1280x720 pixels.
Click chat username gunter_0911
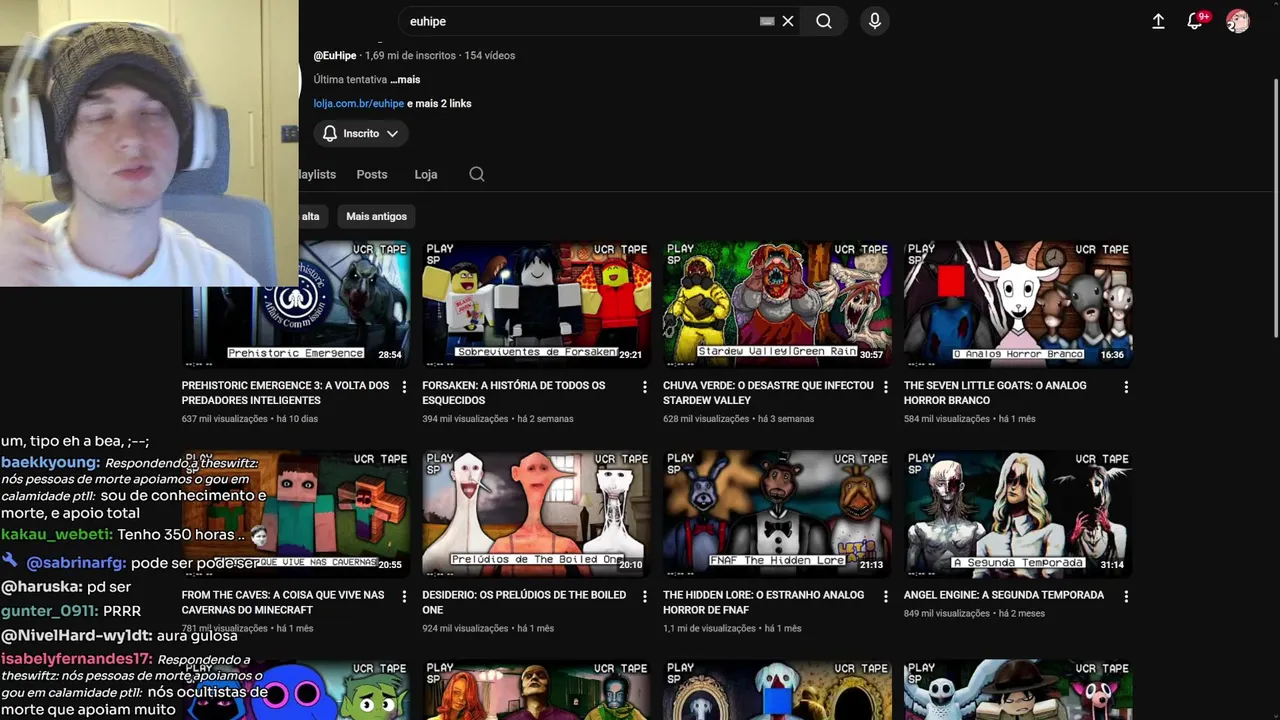[x=49, y=610]
